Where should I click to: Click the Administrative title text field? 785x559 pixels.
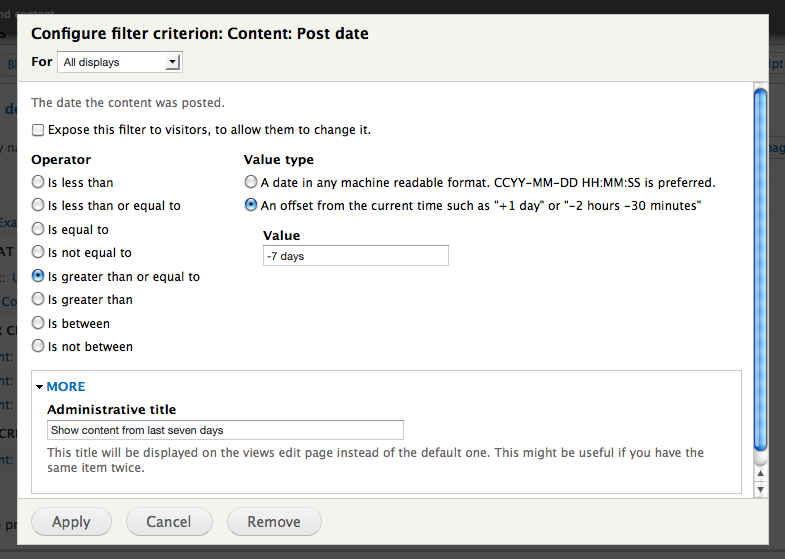click(x=225, y=430)
